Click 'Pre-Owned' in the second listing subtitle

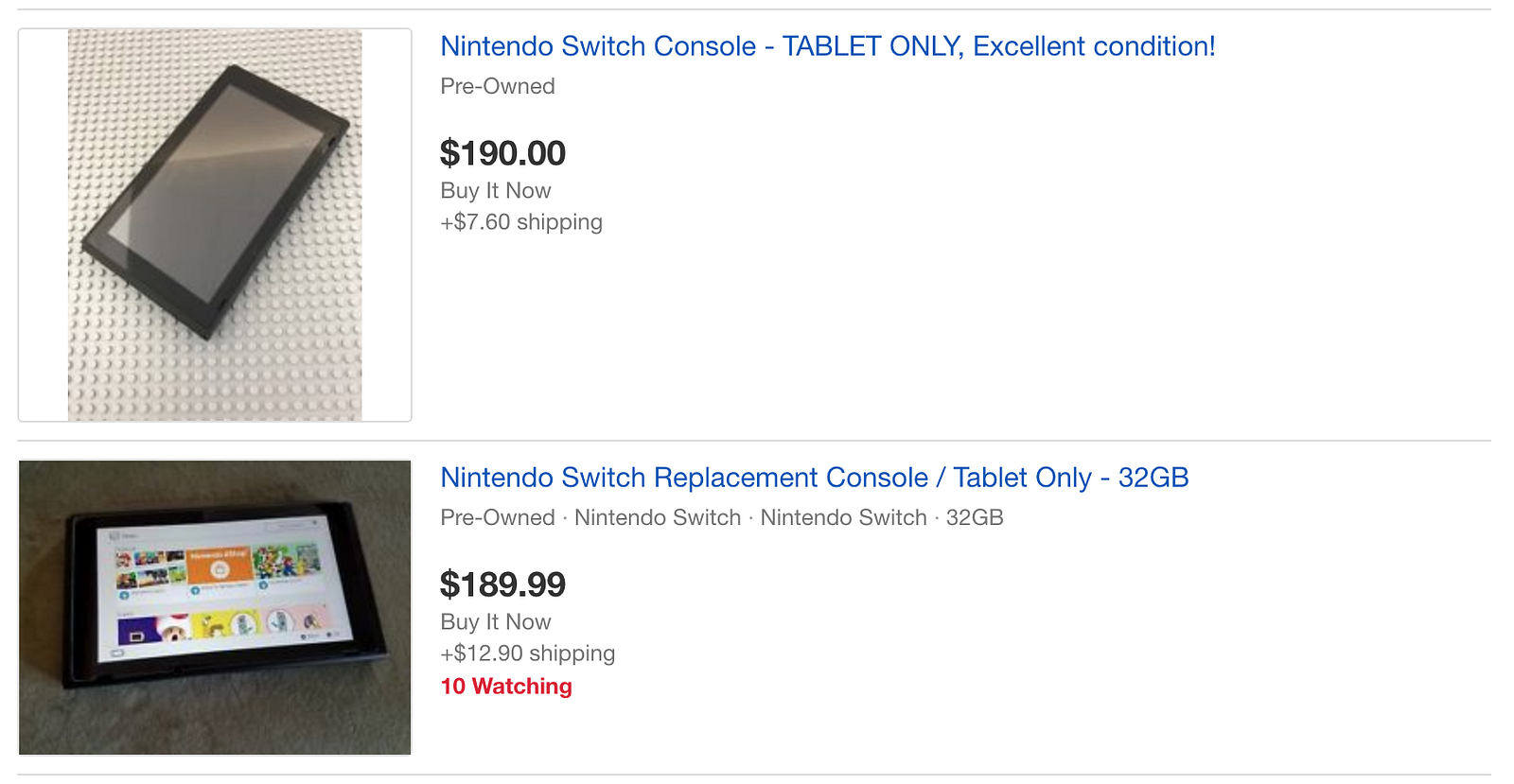pos(498,517)
